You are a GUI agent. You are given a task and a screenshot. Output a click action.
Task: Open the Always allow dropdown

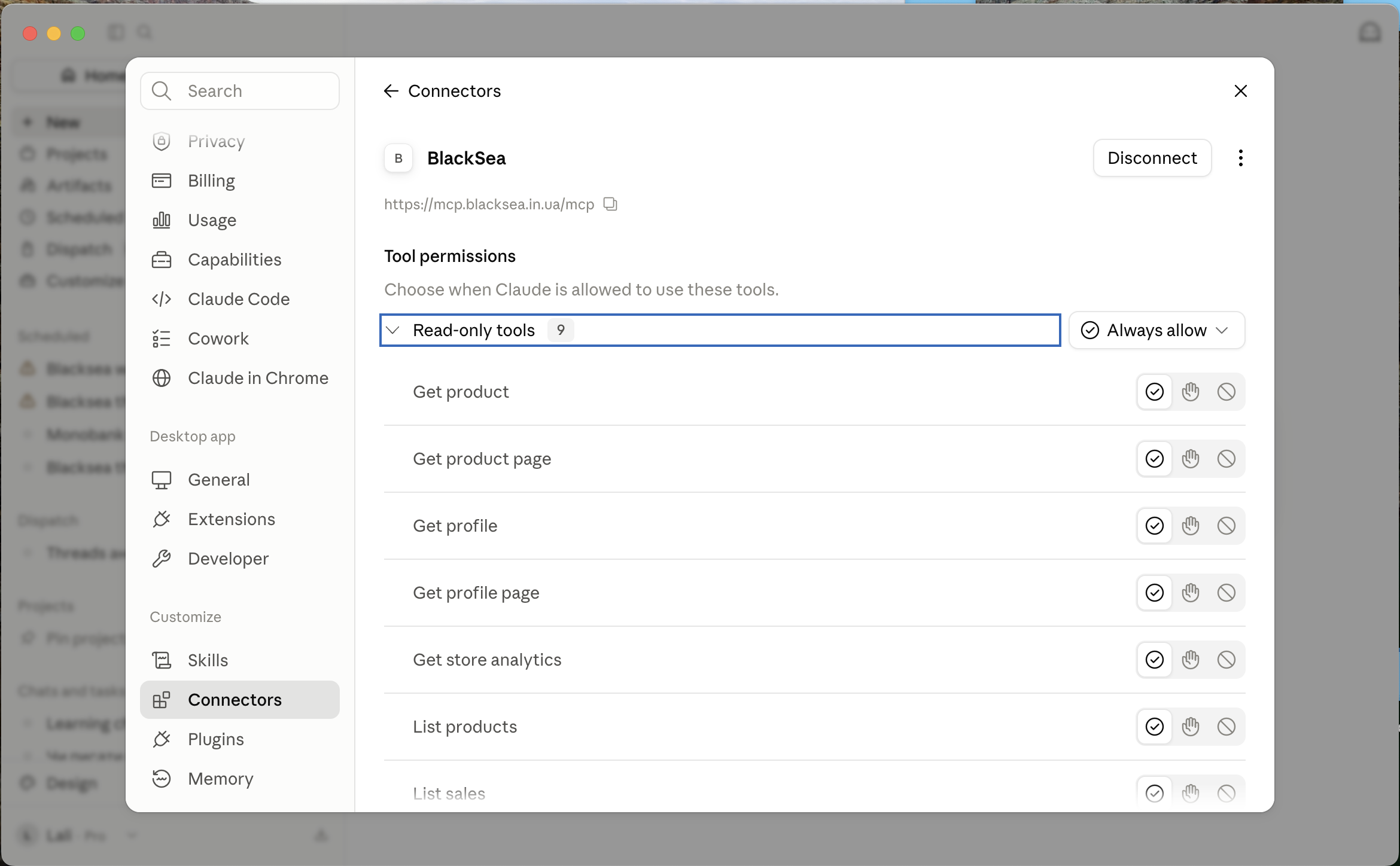tap(1156, 330)
